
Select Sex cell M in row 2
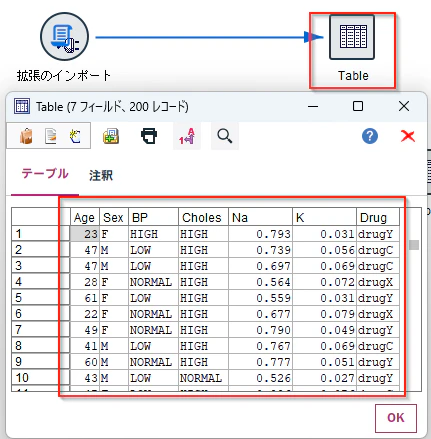point(114,250)
